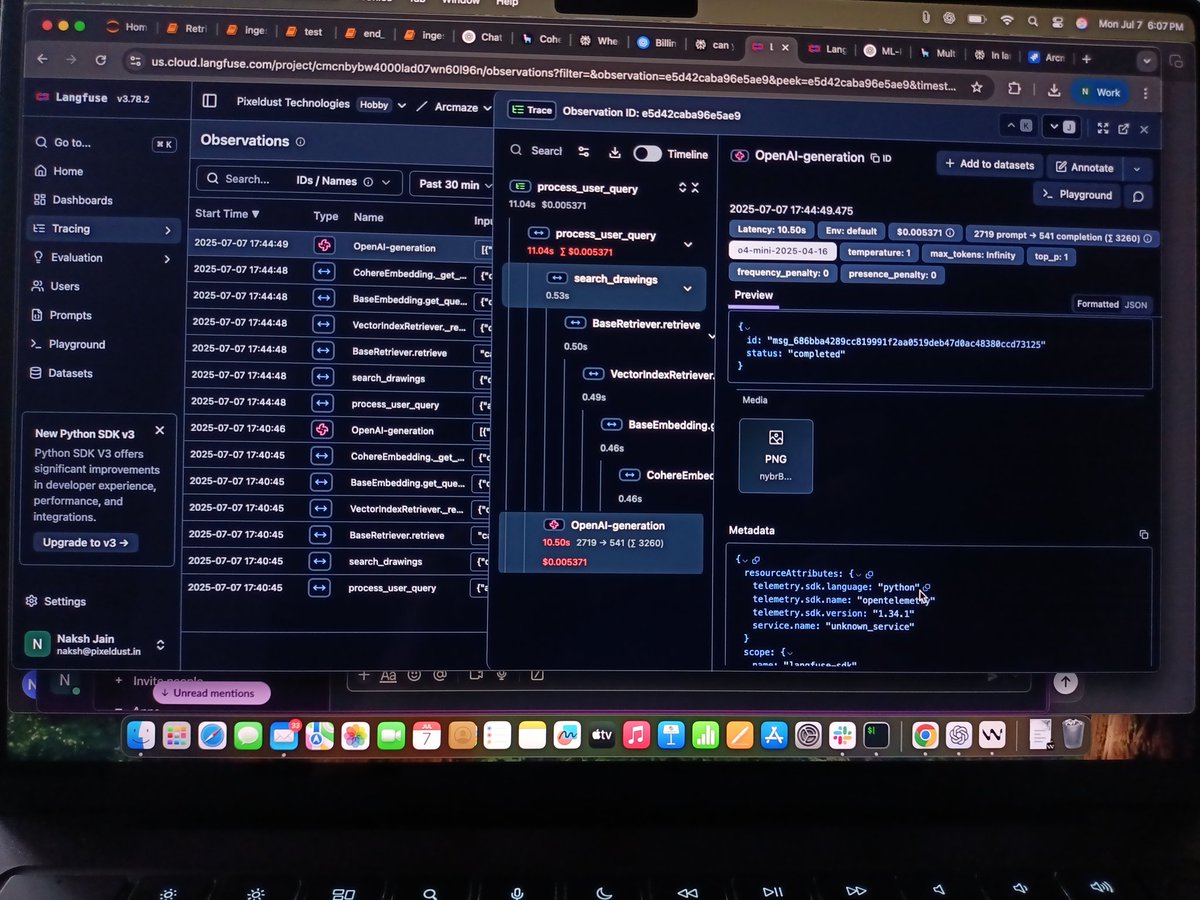Select OpenAI-generation node in trace tree
Viewport: 1200px width, 900px height.
[x=602, y=543]
